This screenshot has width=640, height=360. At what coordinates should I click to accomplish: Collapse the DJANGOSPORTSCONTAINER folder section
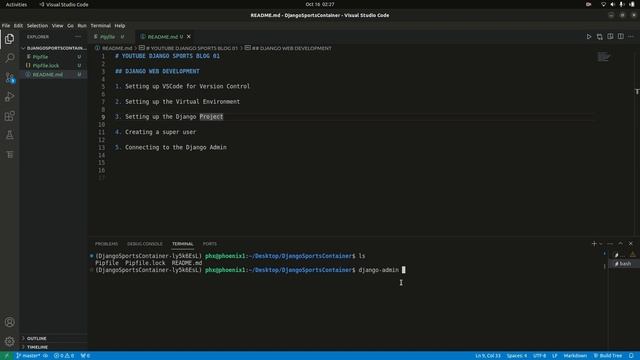[x=54, y=48]
